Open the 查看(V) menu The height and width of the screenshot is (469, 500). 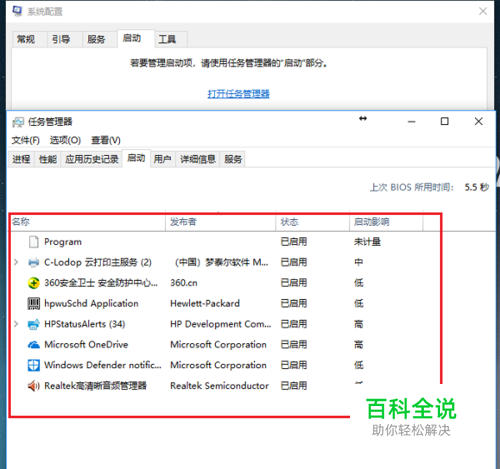point(106,140)
